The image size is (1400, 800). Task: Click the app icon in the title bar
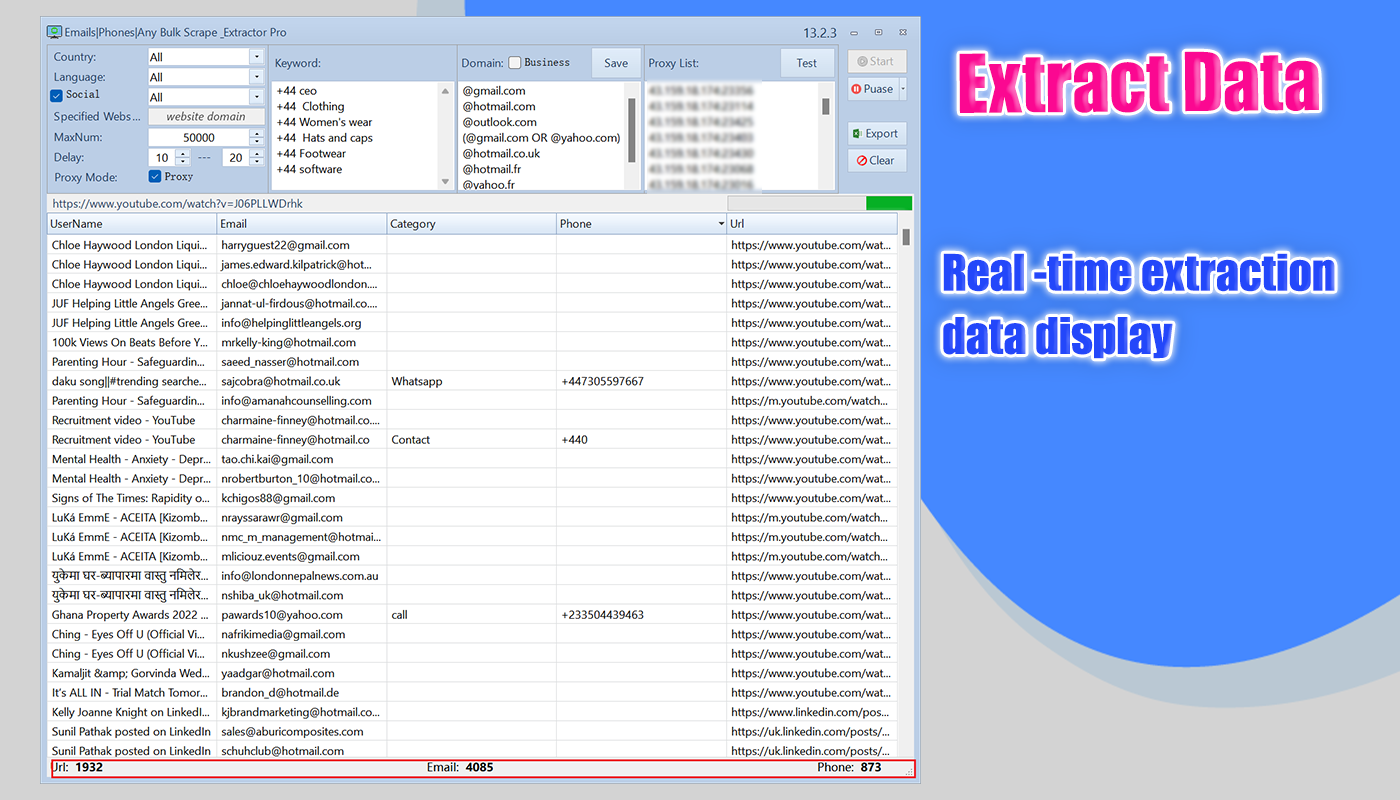(54, 32)
